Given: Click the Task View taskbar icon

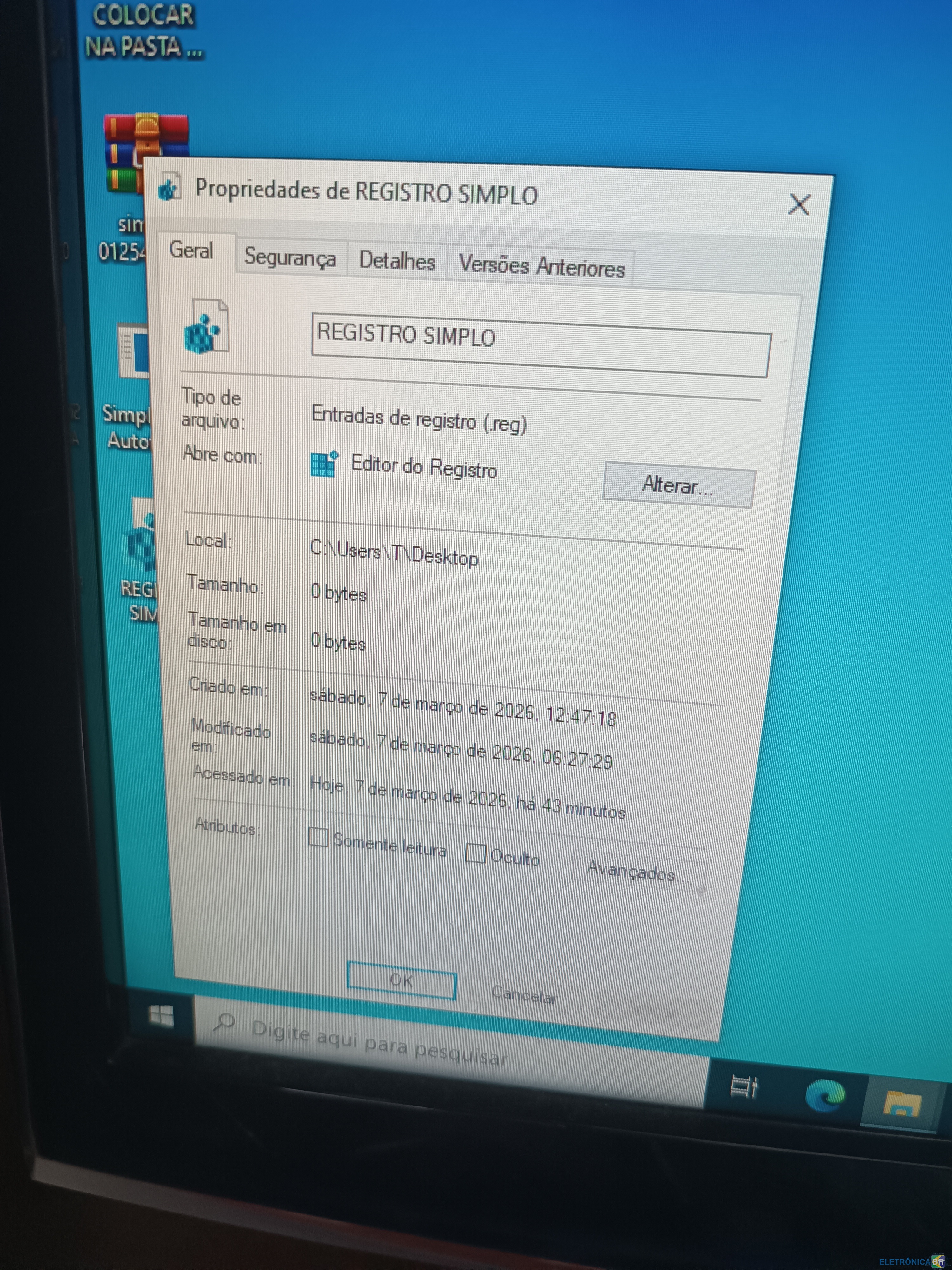Looking at the screenshot, I should coord(744,1086).
